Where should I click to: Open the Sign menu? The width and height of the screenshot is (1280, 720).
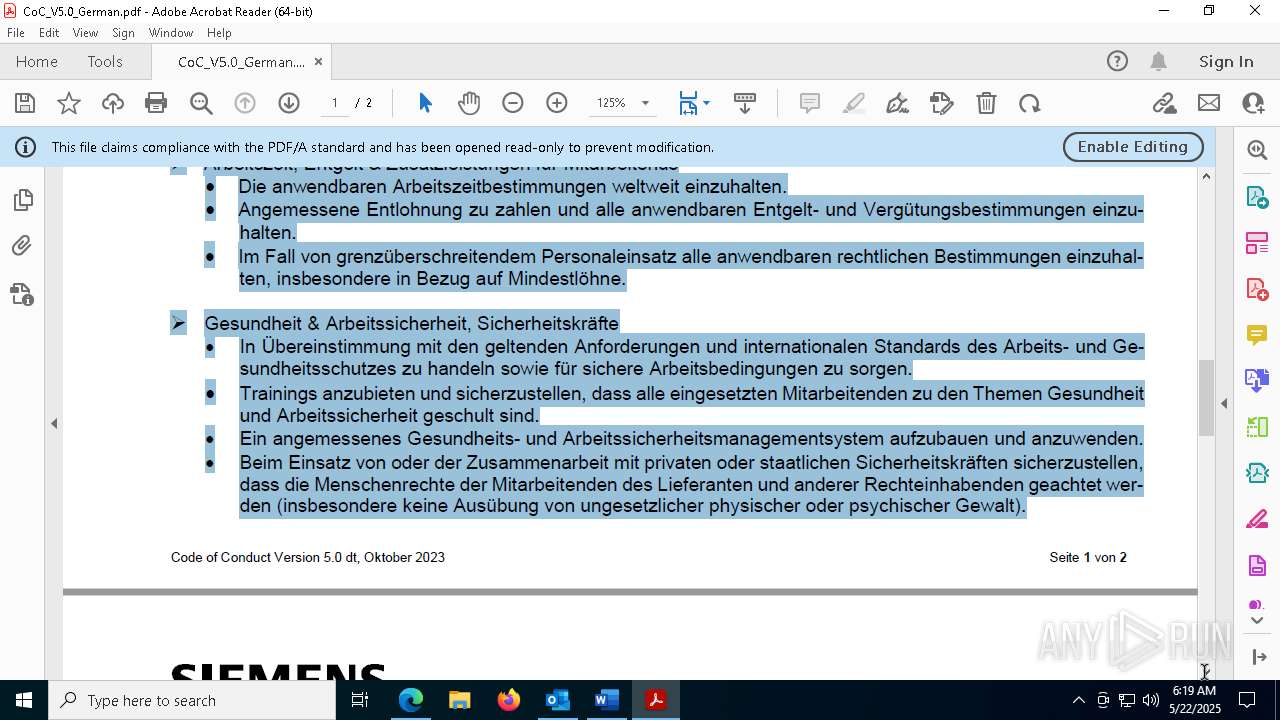tap(123, 33)
